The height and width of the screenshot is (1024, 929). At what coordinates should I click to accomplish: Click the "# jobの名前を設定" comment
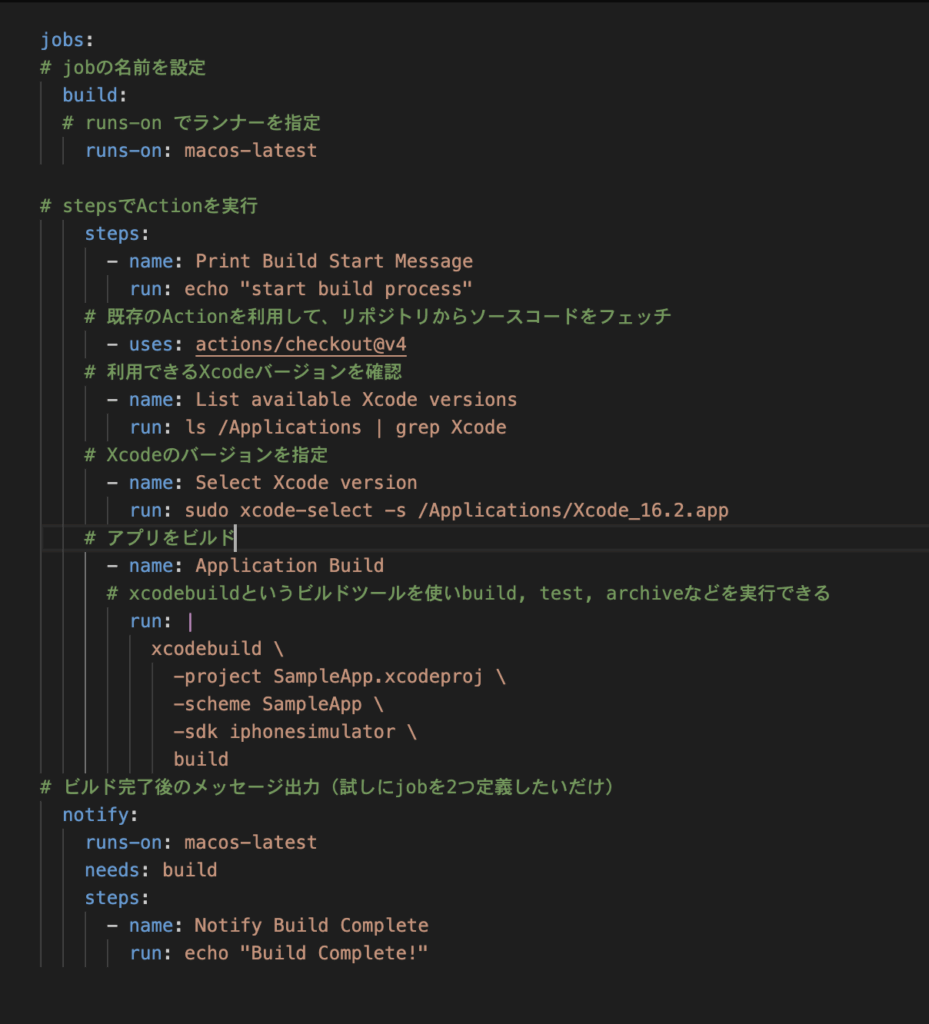tap(123, 68)
